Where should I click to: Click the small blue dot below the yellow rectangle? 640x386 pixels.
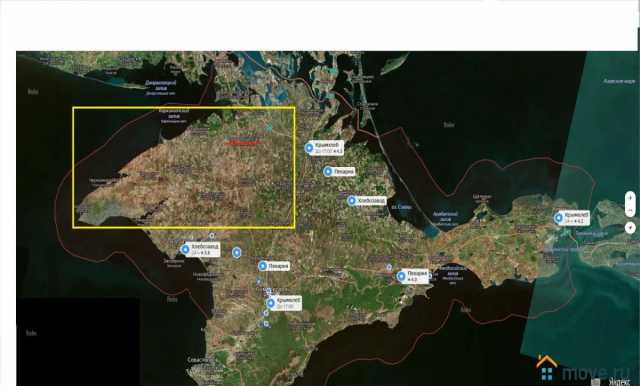[212, 235]
